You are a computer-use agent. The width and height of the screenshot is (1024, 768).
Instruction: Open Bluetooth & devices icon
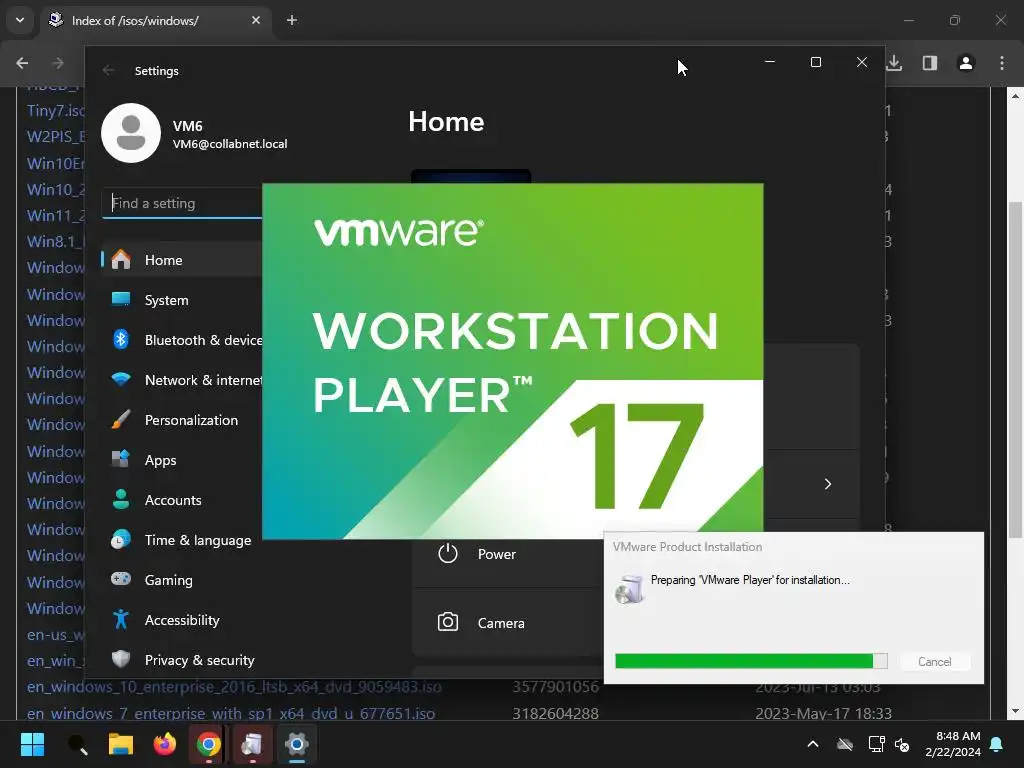tap(121, 340)
